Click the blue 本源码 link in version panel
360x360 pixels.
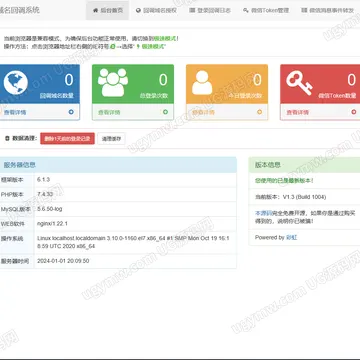263,213
